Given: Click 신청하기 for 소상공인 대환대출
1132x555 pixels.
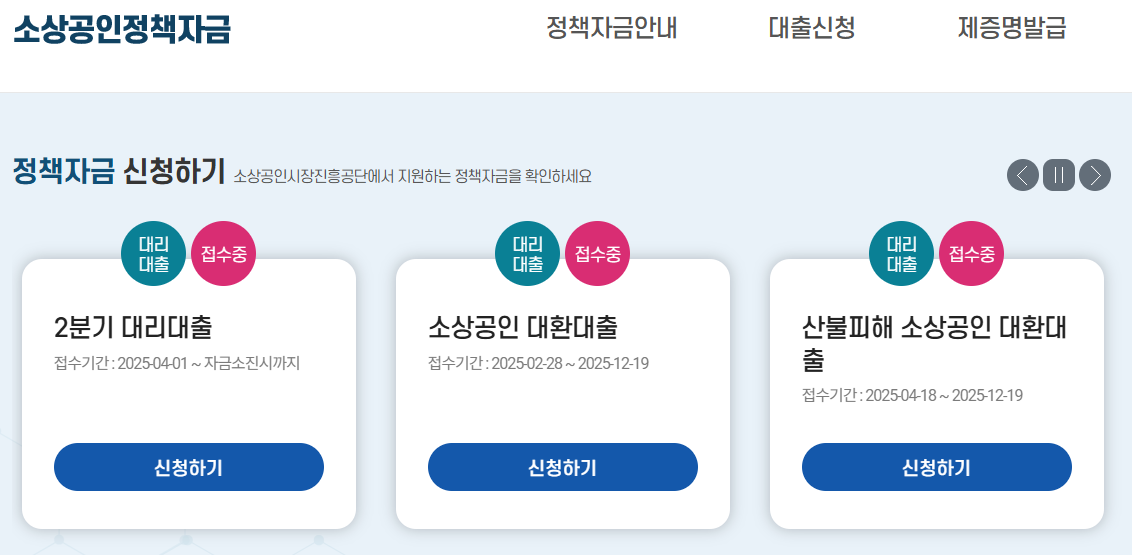Looking at the screenshot, I should click(x=563, y=467).
